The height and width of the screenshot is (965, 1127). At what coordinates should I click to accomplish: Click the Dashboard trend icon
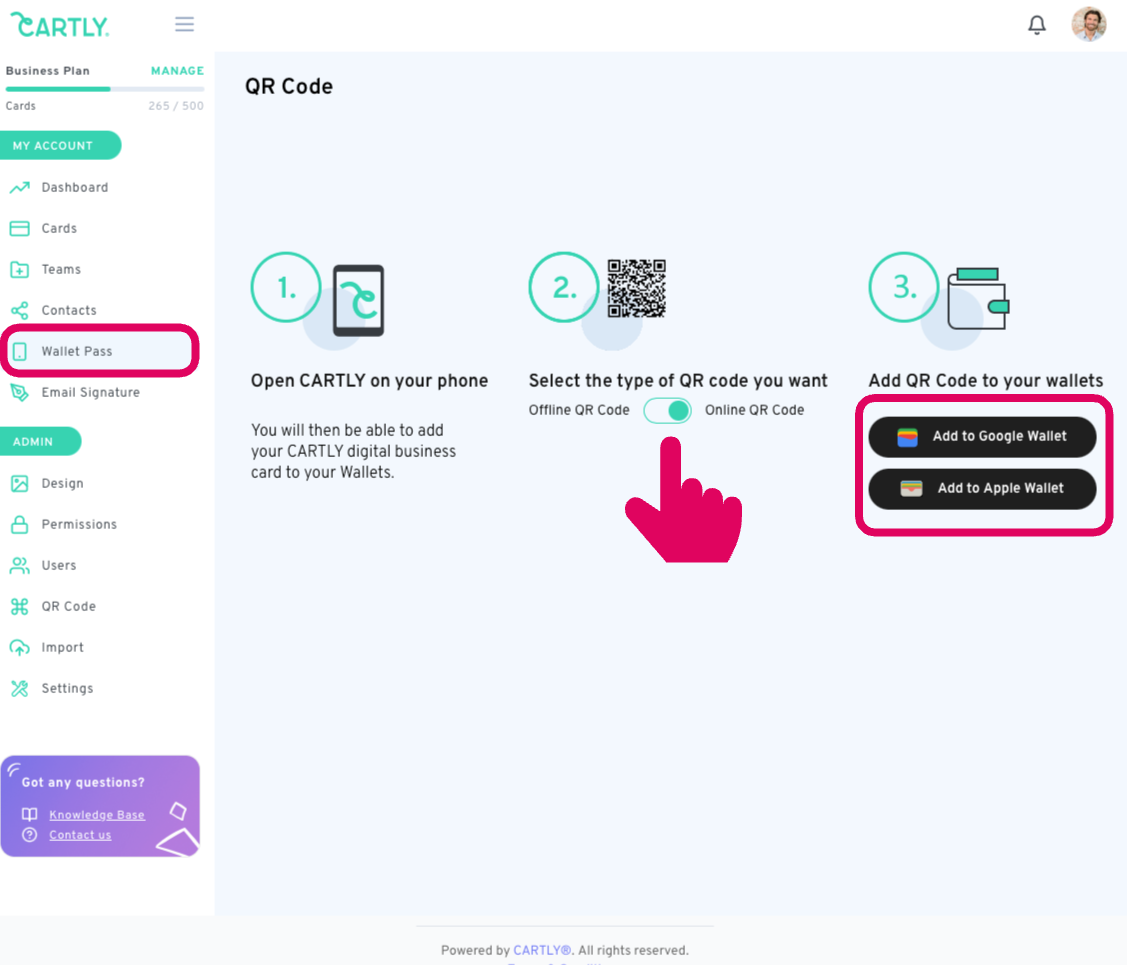[x=19, y=188]
